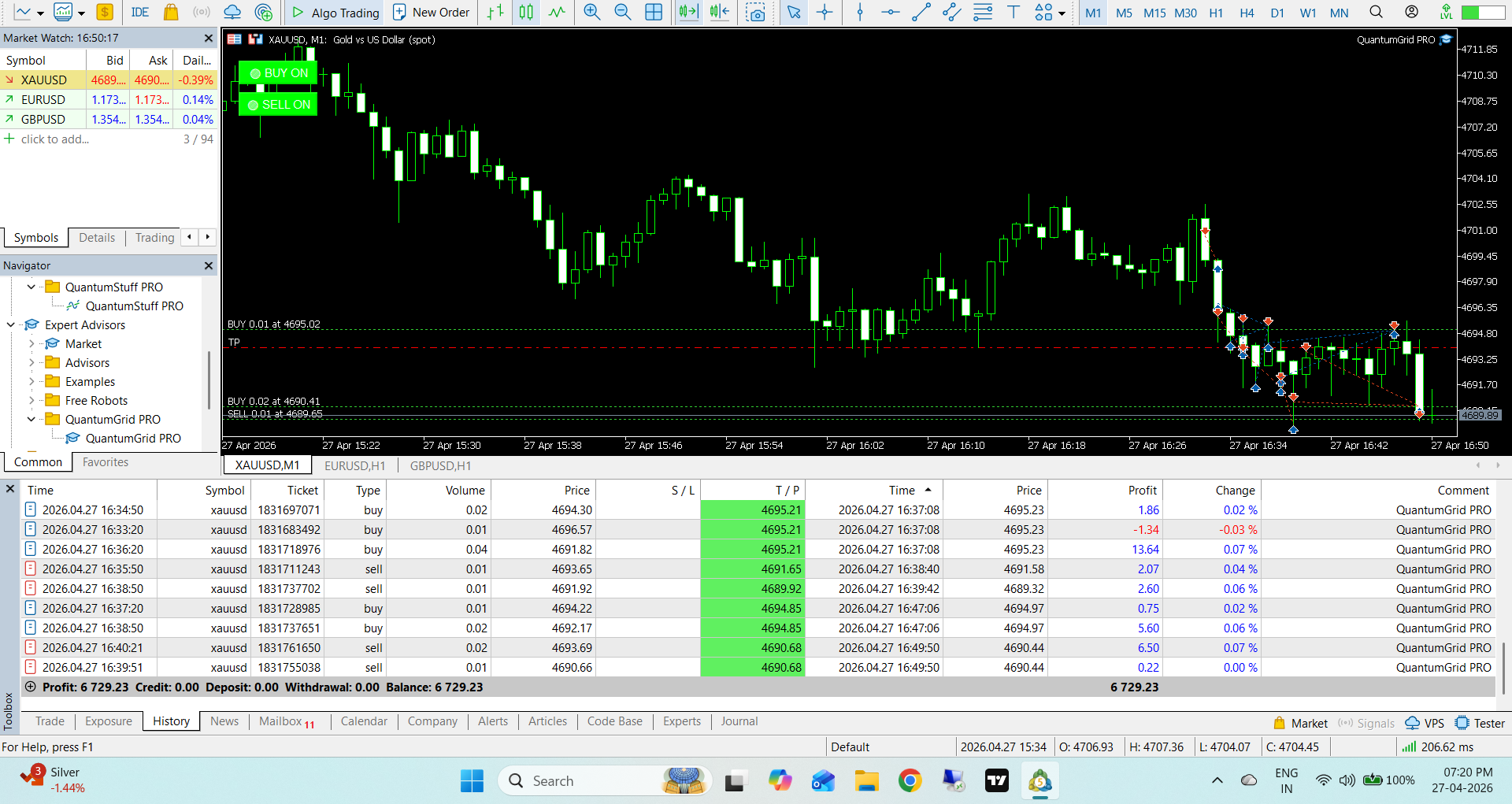The image size is (1512, 804).
Task: Select the M15 timeframe
Action: [1154, 13]
